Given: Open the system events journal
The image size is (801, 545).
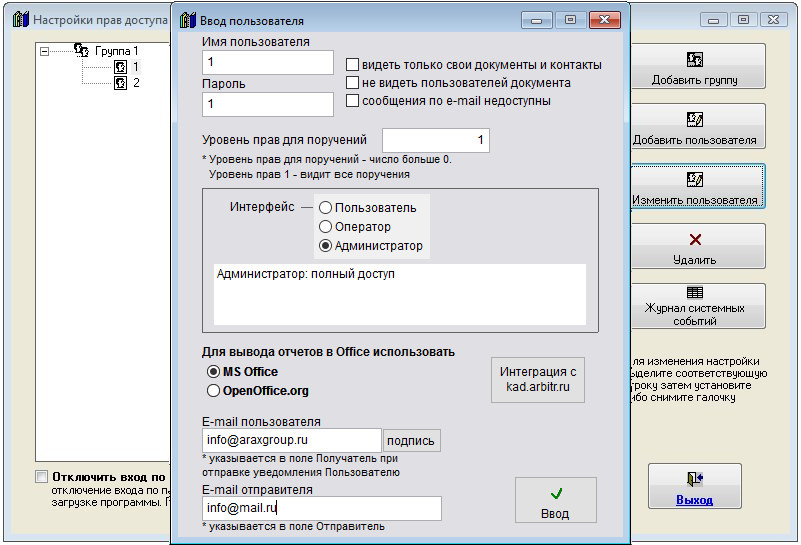Looking at the screenshot, I should click(x=698, y=306).
